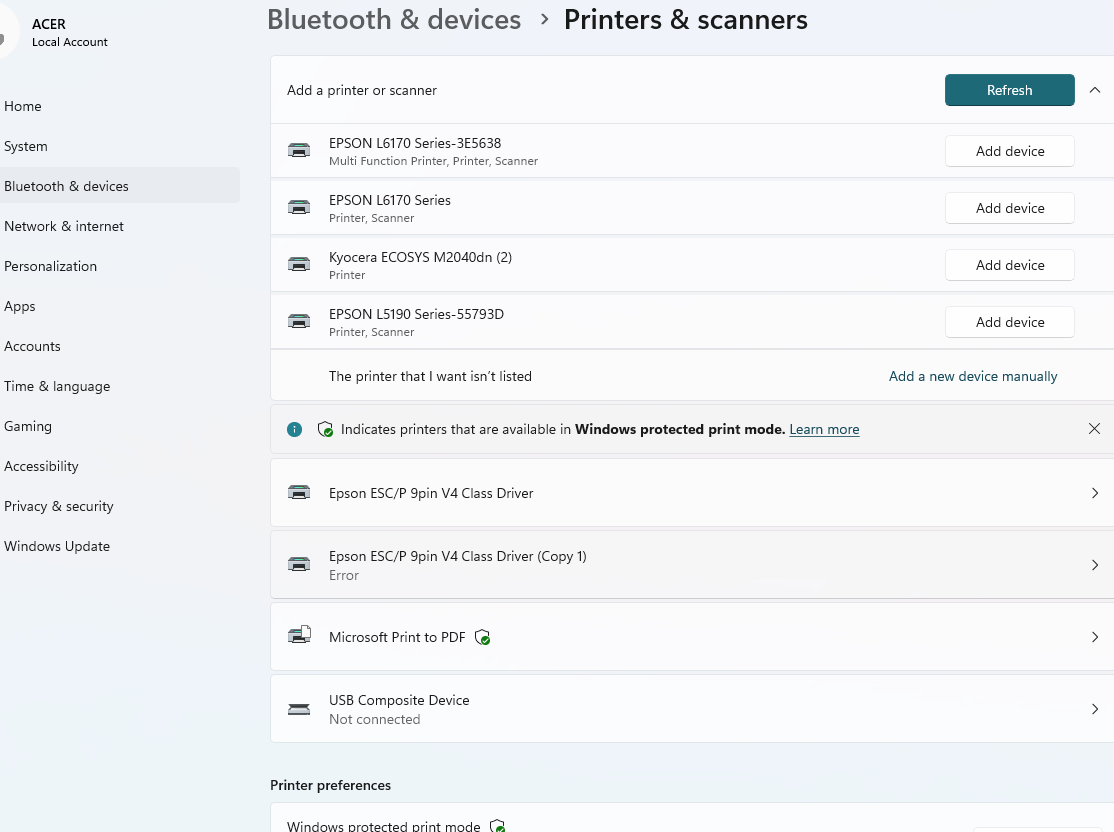This screenshot has height=832, width=1114.
Task: Dismiss the Windows protected print mode notice
Action: tap(1094, 428)
